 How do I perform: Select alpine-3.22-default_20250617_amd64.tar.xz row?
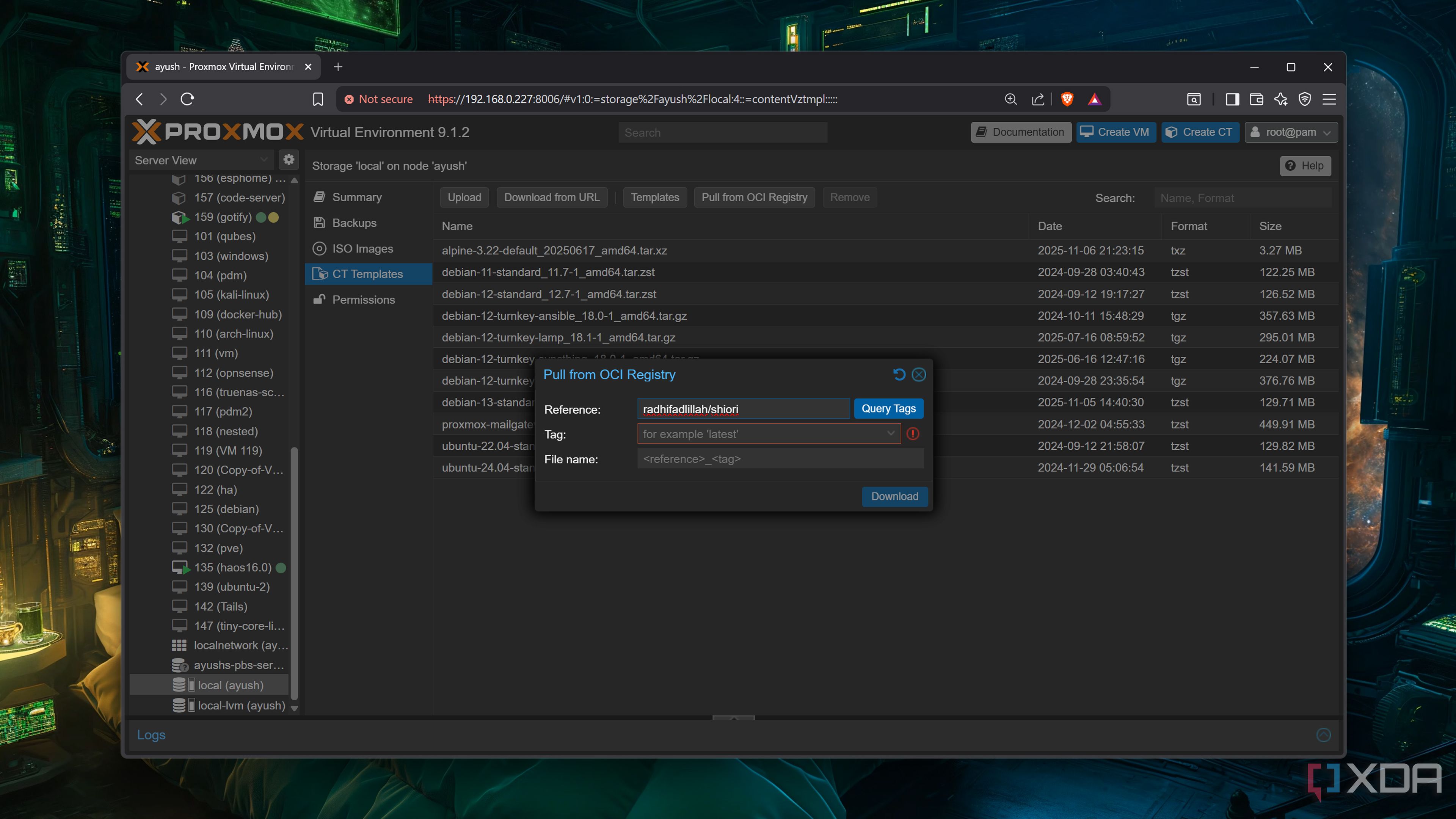pyautogui.click(x=885, y=250)
